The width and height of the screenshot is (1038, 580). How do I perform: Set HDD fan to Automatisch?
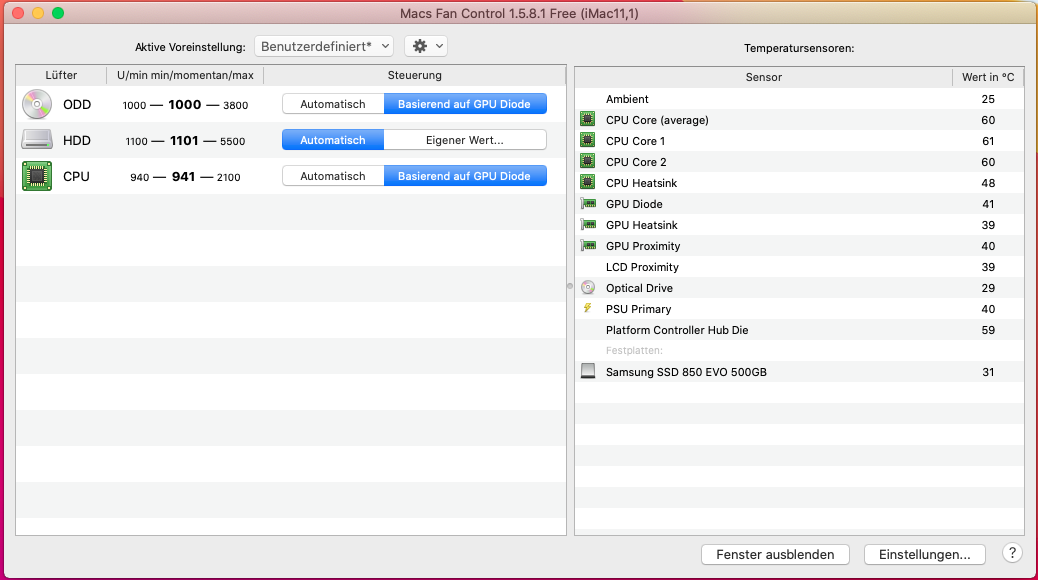[x=333, y=140]
